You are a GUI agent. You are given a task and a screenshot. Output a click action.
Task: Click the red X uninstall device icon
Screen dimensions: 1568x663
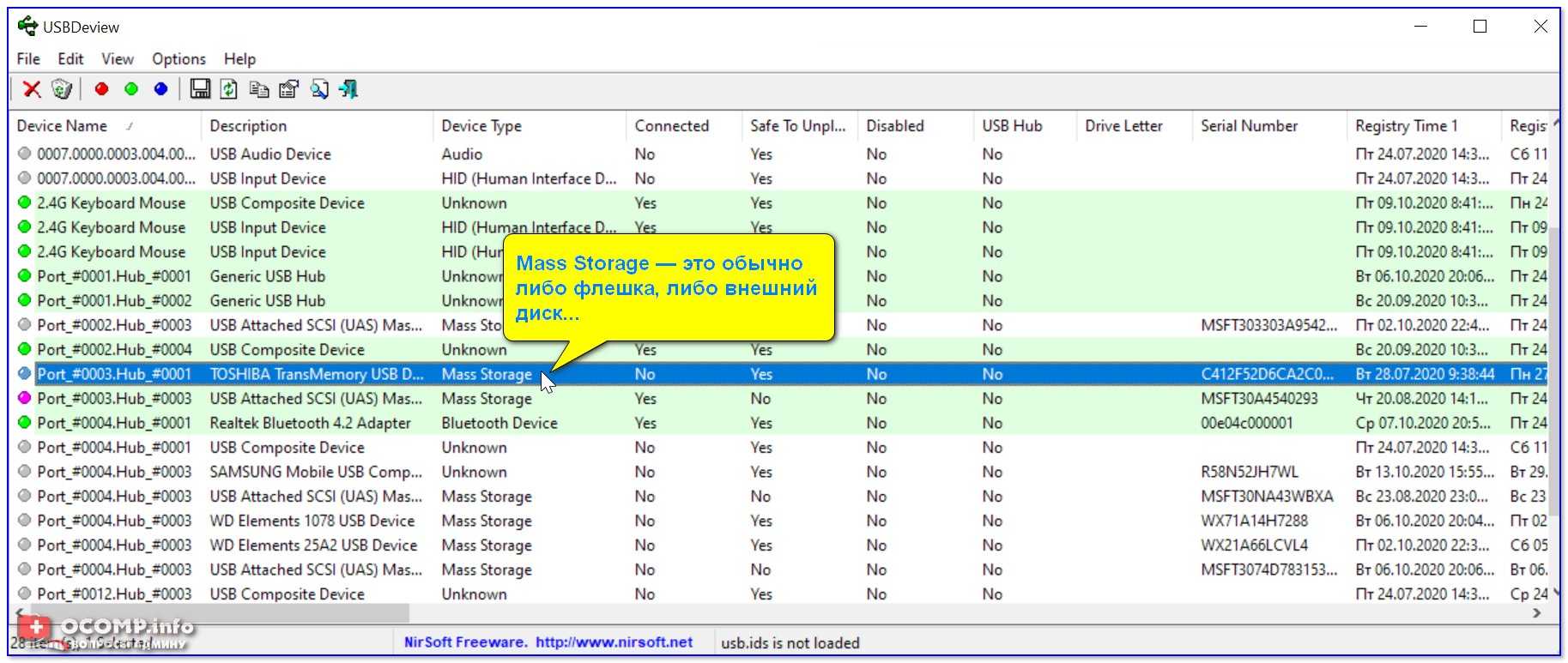pyautogui.click(x=32, y=89)
